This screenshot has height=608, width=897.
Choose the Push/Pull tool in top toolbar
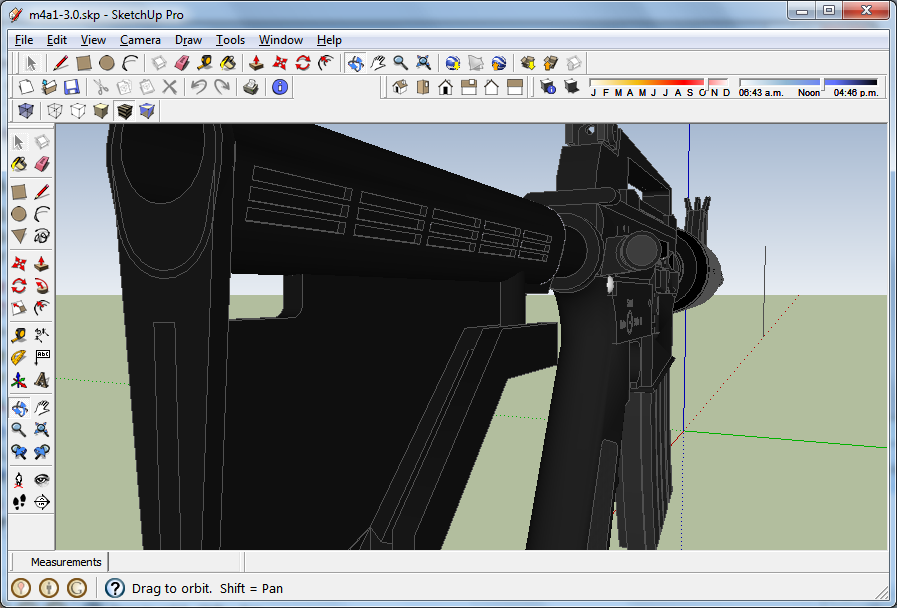[x=256, y=63]
